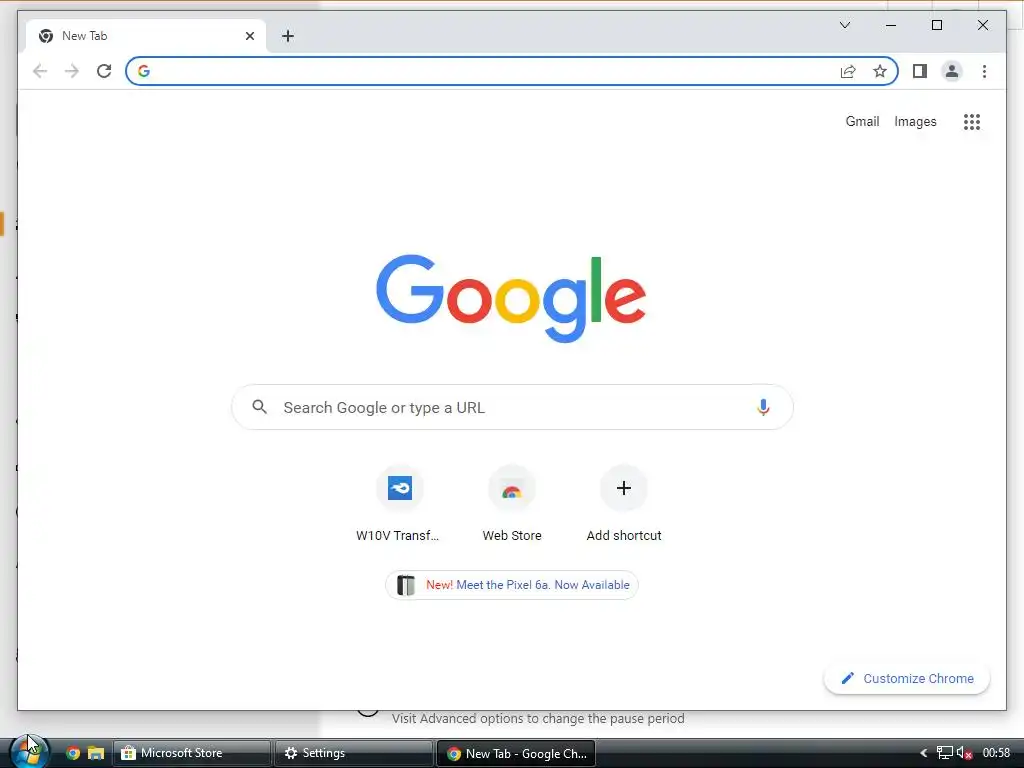The image size is (1024, 768).
Task: Minimize the Chrome window
Action: 891,25
